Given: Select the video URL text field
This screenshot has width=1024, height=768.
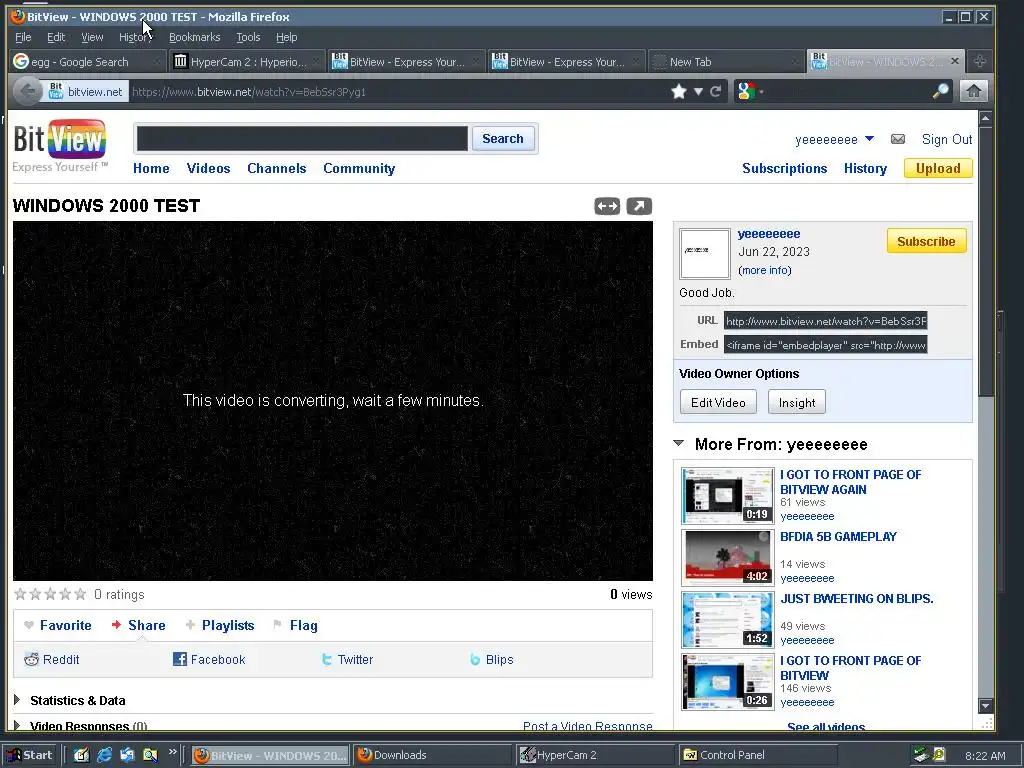Looking at the screenshot, I should point(825,321).
